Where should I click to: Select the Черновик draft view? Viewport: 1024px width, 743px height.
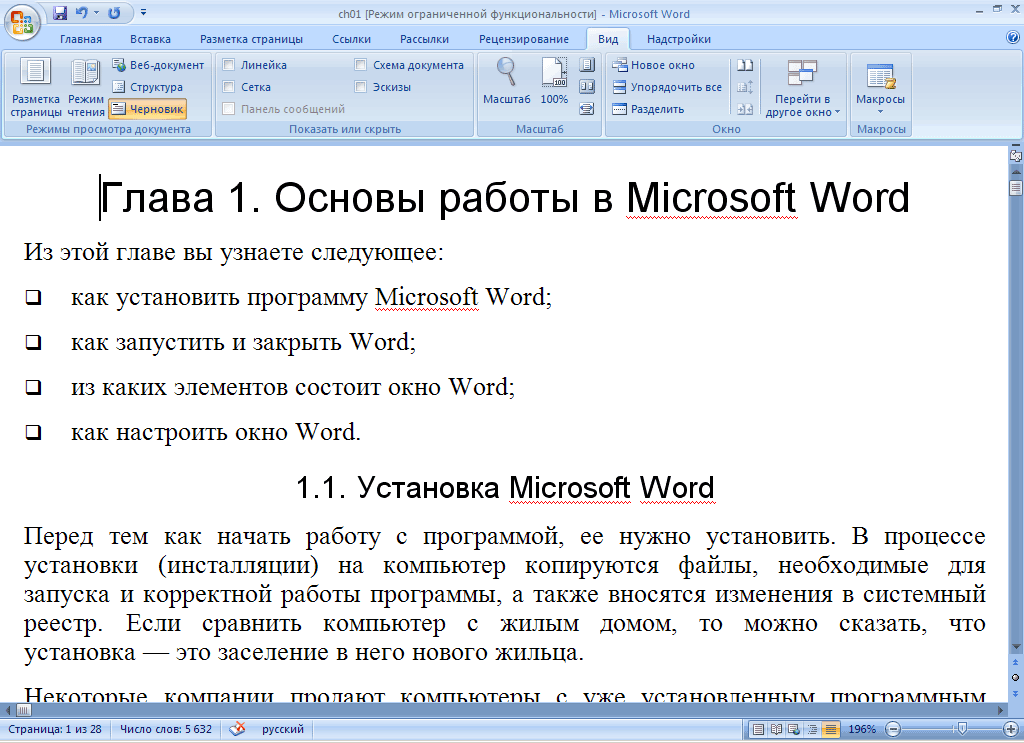coord(148,109)
